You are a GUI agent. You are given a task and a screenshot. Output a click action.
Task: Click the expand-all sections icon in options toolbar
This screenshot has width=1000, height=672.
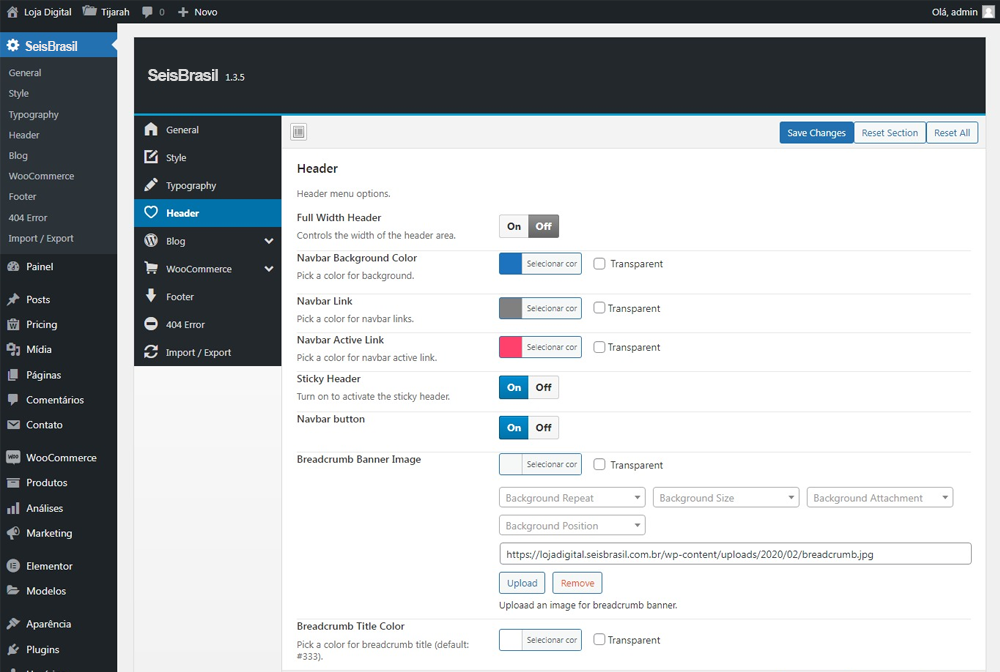pos(299,132)
